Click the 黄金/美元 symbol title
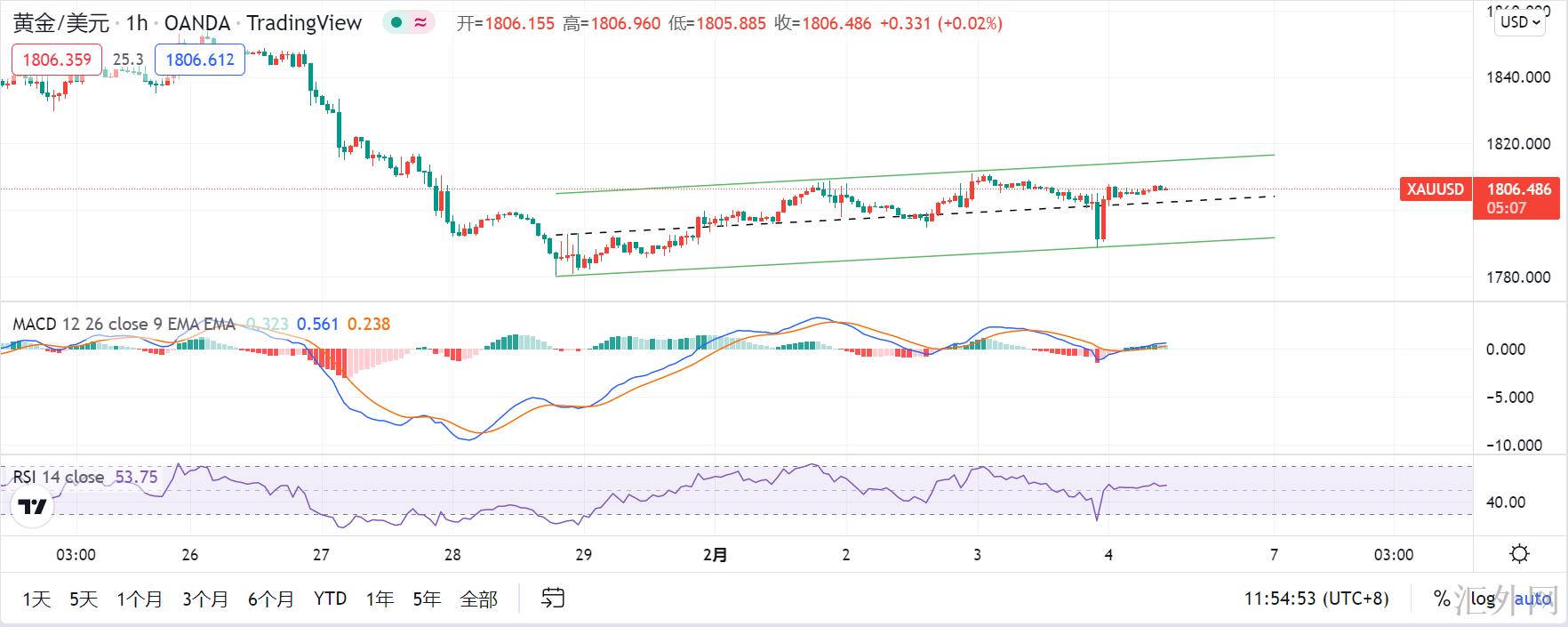 (61, 23)
